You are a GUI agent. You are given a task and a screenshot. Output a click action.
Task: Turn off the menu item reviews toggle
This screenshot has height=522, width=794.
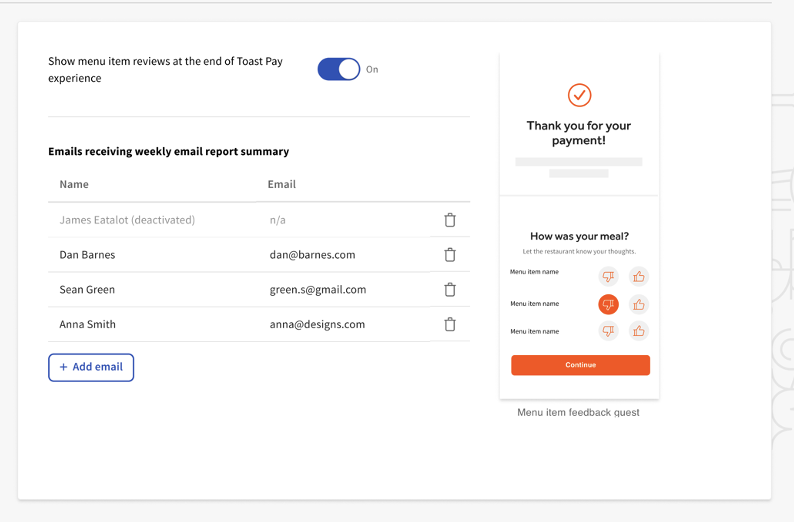[338, 69]
